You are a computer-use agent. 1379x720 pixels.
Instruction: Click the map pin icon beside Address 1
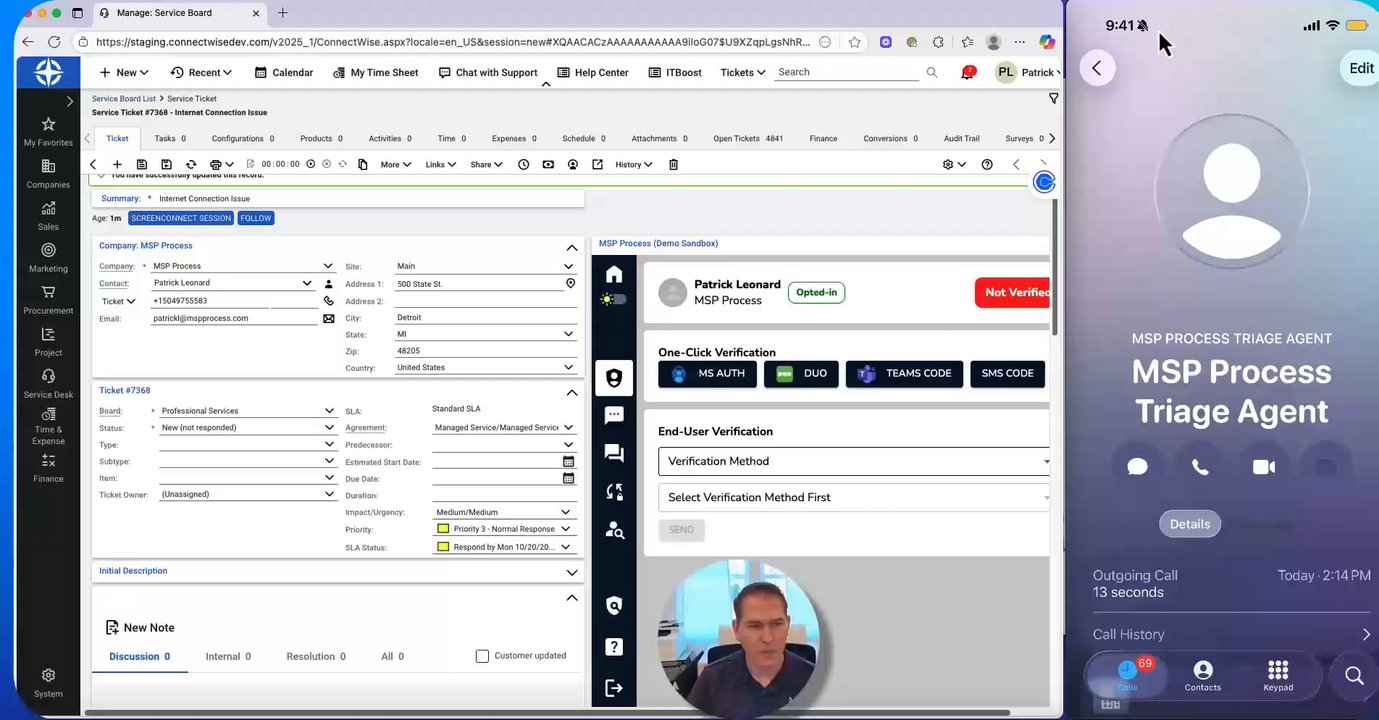pyautogui.click(x=570, y=284)
